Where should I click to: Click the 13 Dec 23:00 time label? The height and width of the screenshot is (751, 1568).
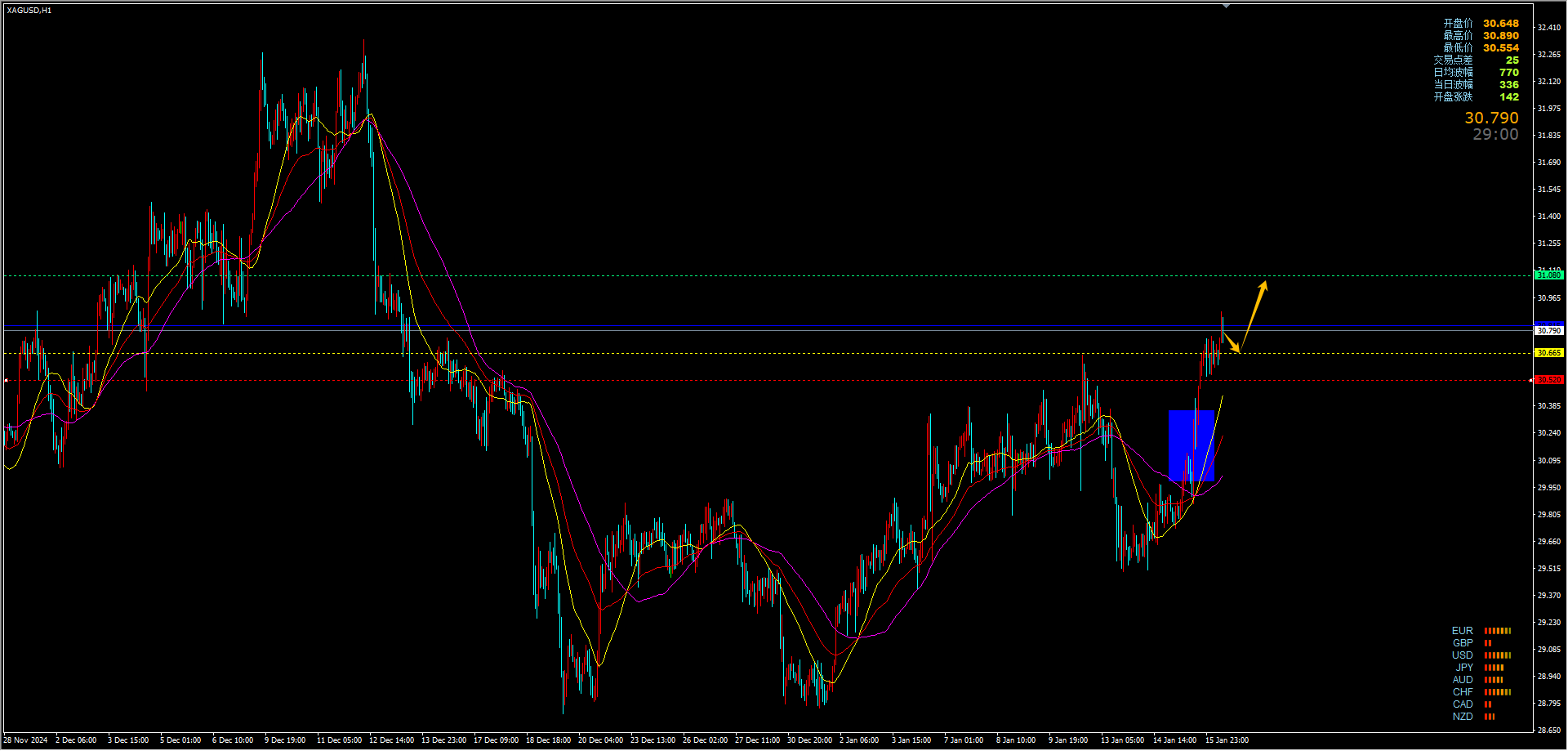tap(443, 740)
